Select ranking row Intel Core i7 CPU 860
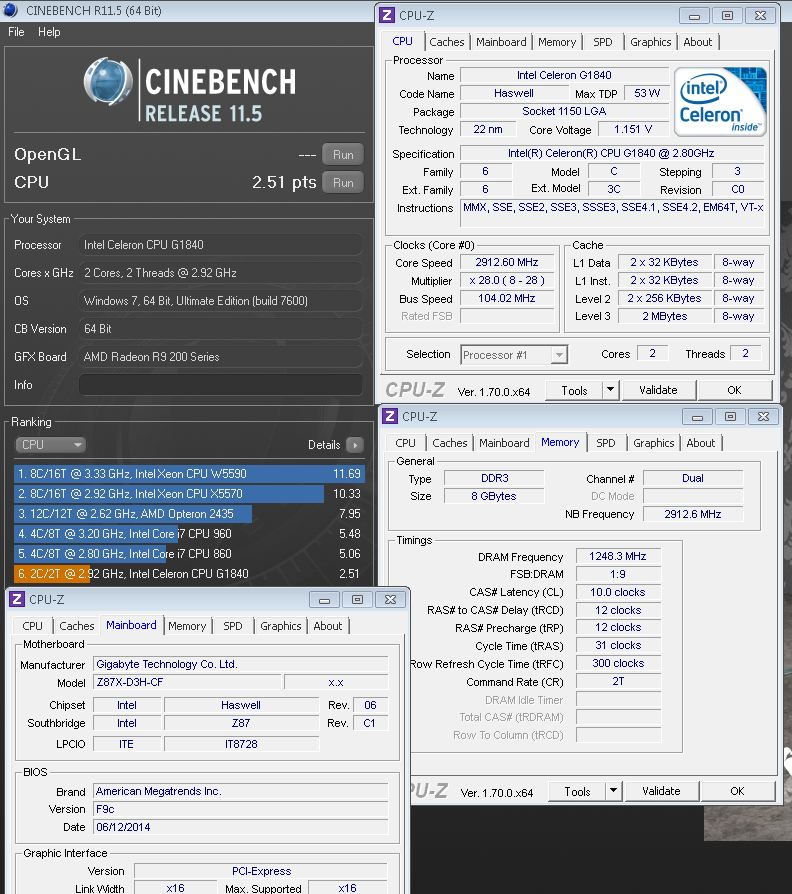 pos(189,554)
